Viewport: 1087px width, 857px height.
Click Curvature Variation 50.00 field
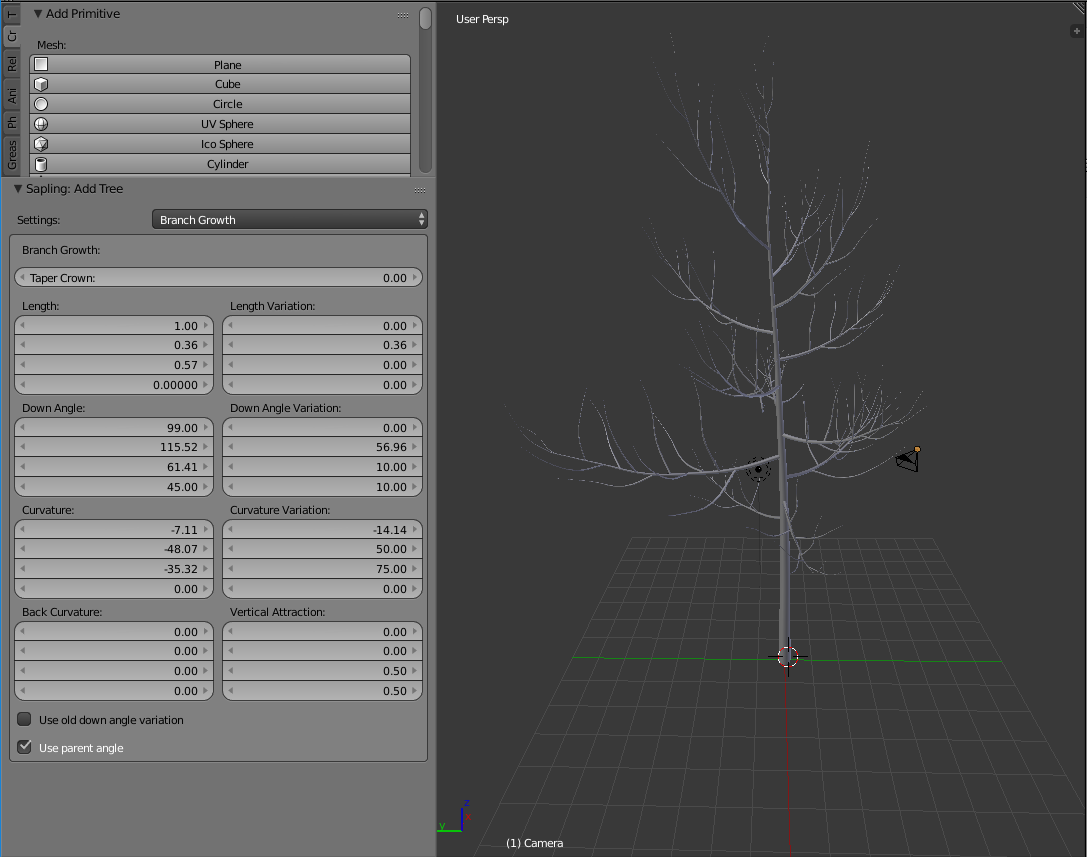322,548
